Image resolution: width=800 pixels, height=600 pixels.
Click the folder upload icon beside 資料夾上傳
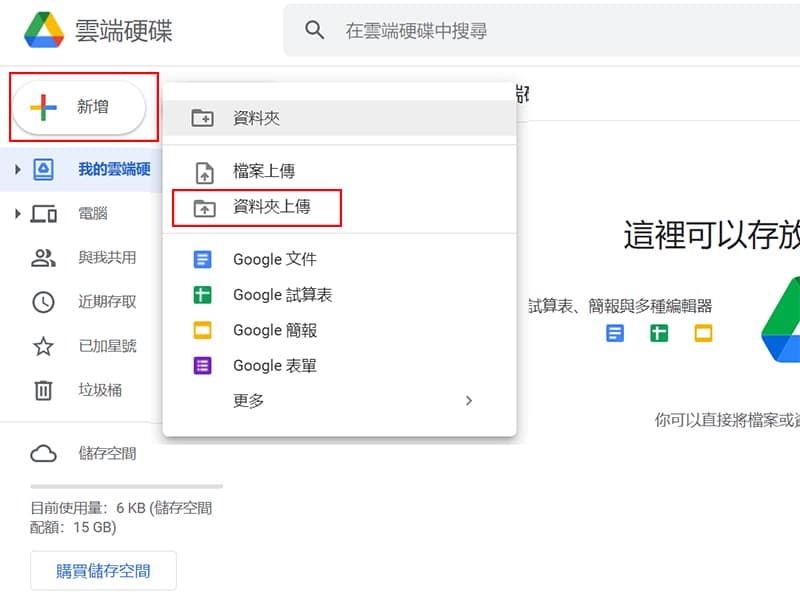[205, 208]
